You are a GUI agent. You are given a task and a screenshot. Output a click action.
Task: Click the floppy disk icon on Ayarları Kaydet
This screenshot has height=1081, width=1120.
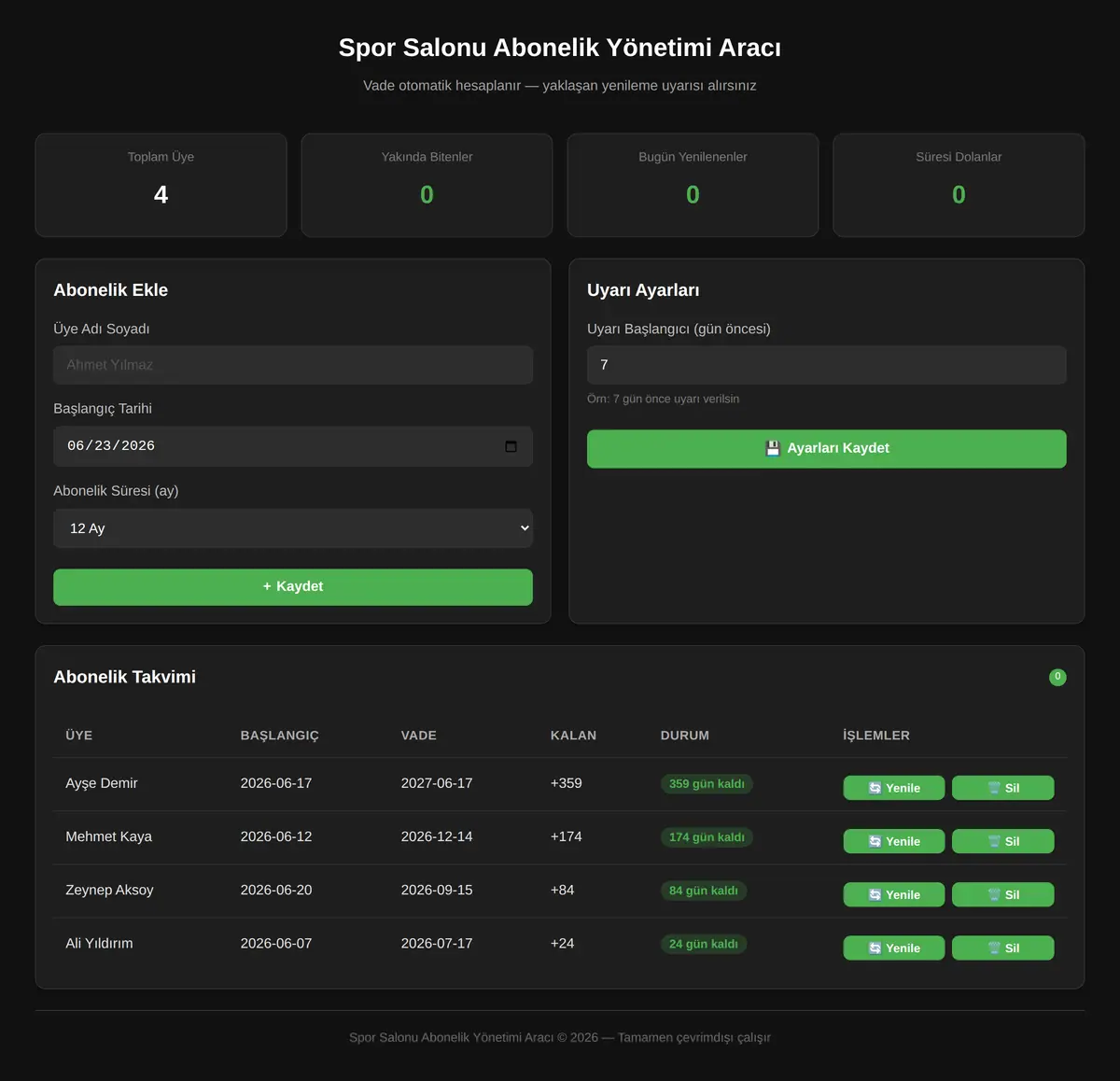tap(773, 448)
